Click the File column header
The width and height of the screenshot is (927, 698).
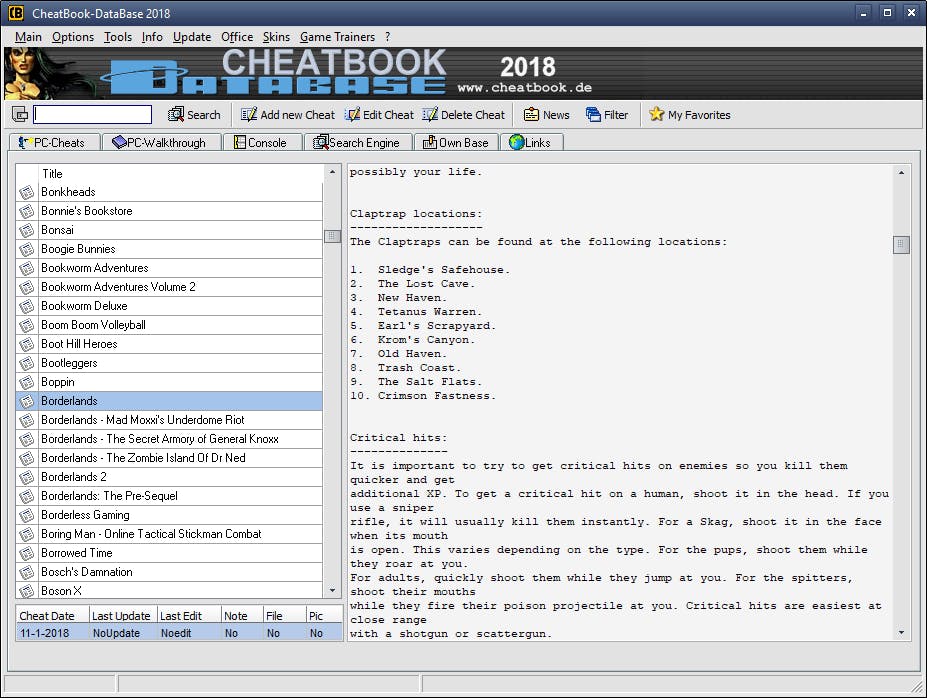click(x=284, y=616)
